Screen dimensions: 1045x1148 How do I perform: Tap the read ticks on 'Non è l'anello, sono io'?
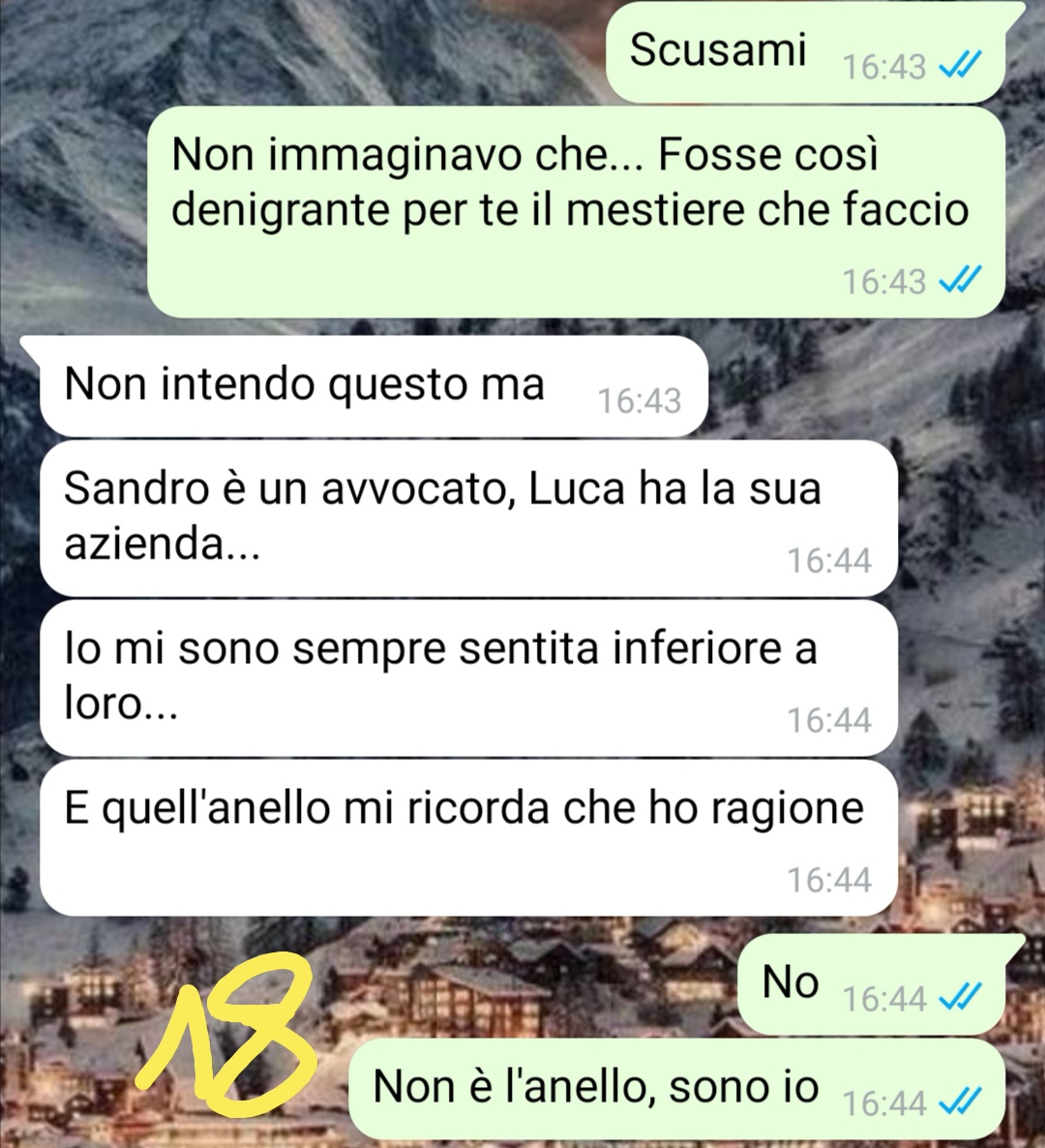click(x=960, y=1103)
